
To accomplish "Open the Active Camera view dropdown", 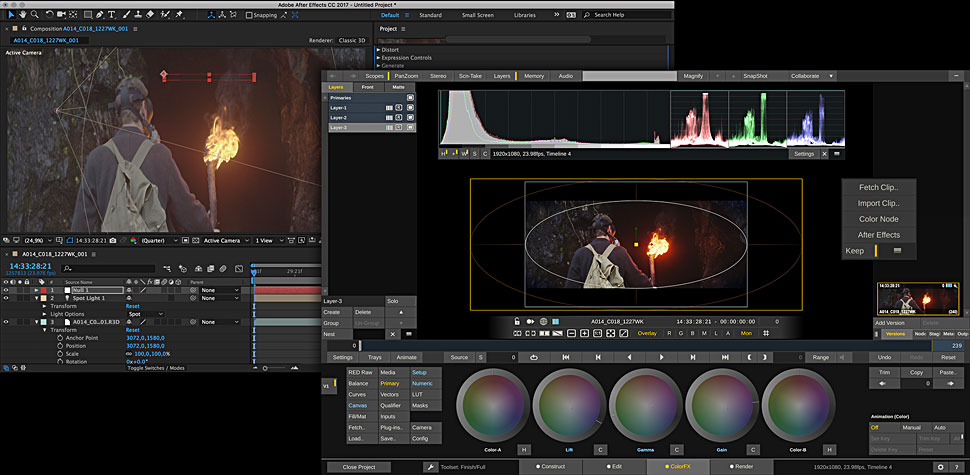I will pyautogui.click(x=225, y=240).
